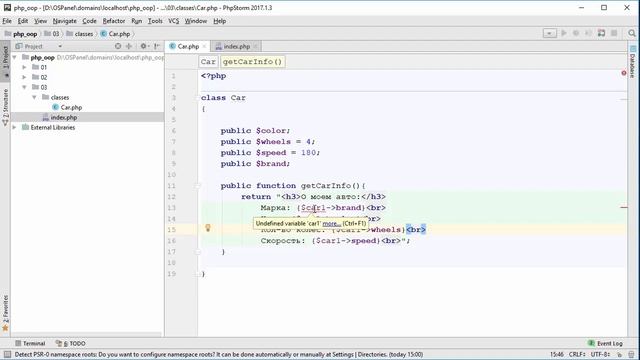Click the tool windows toggle in status bar corner

[7, 355]
